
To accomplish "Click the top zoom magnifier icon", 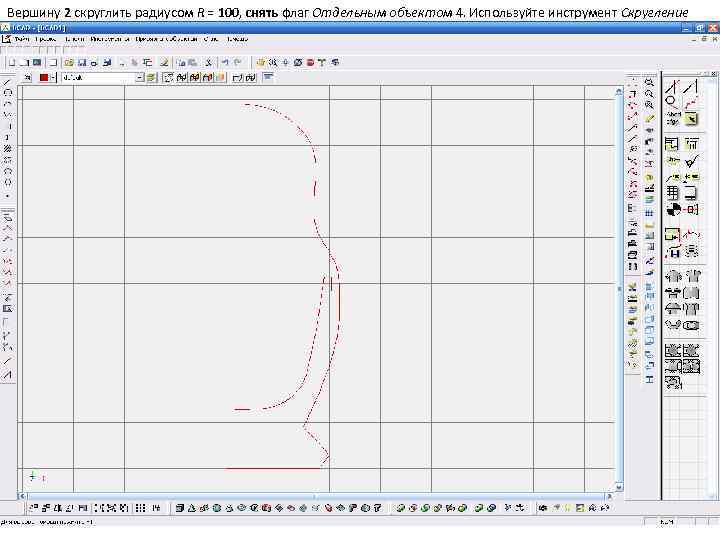I will pyautogui.click(x=649, y=83).
